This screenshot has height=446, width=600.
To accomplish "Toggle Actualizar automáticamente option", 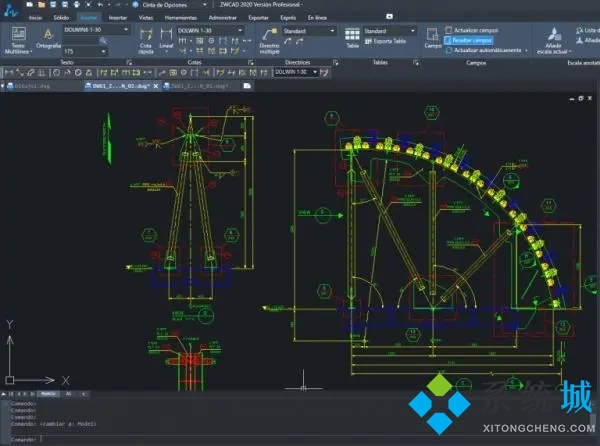I will click(x=488, y=50).
